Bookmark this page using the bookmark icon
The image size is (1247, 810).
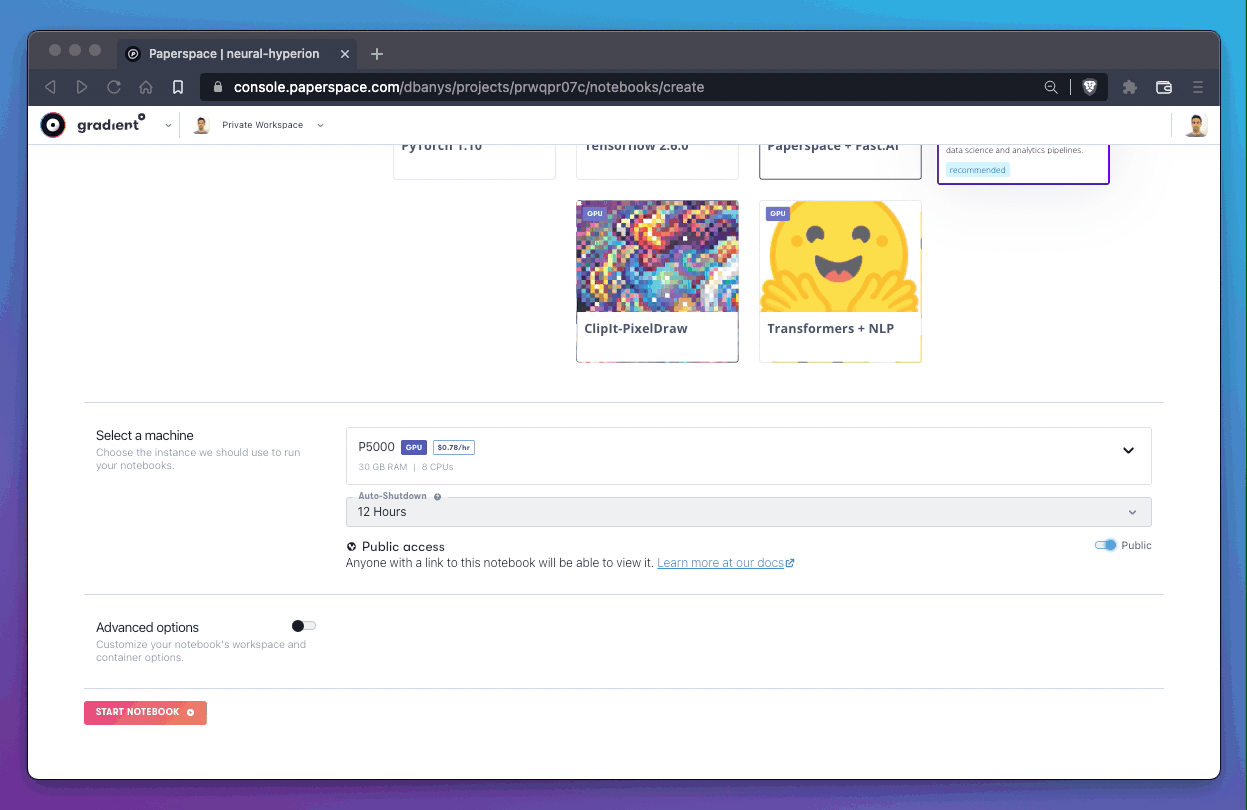point(178,87)
